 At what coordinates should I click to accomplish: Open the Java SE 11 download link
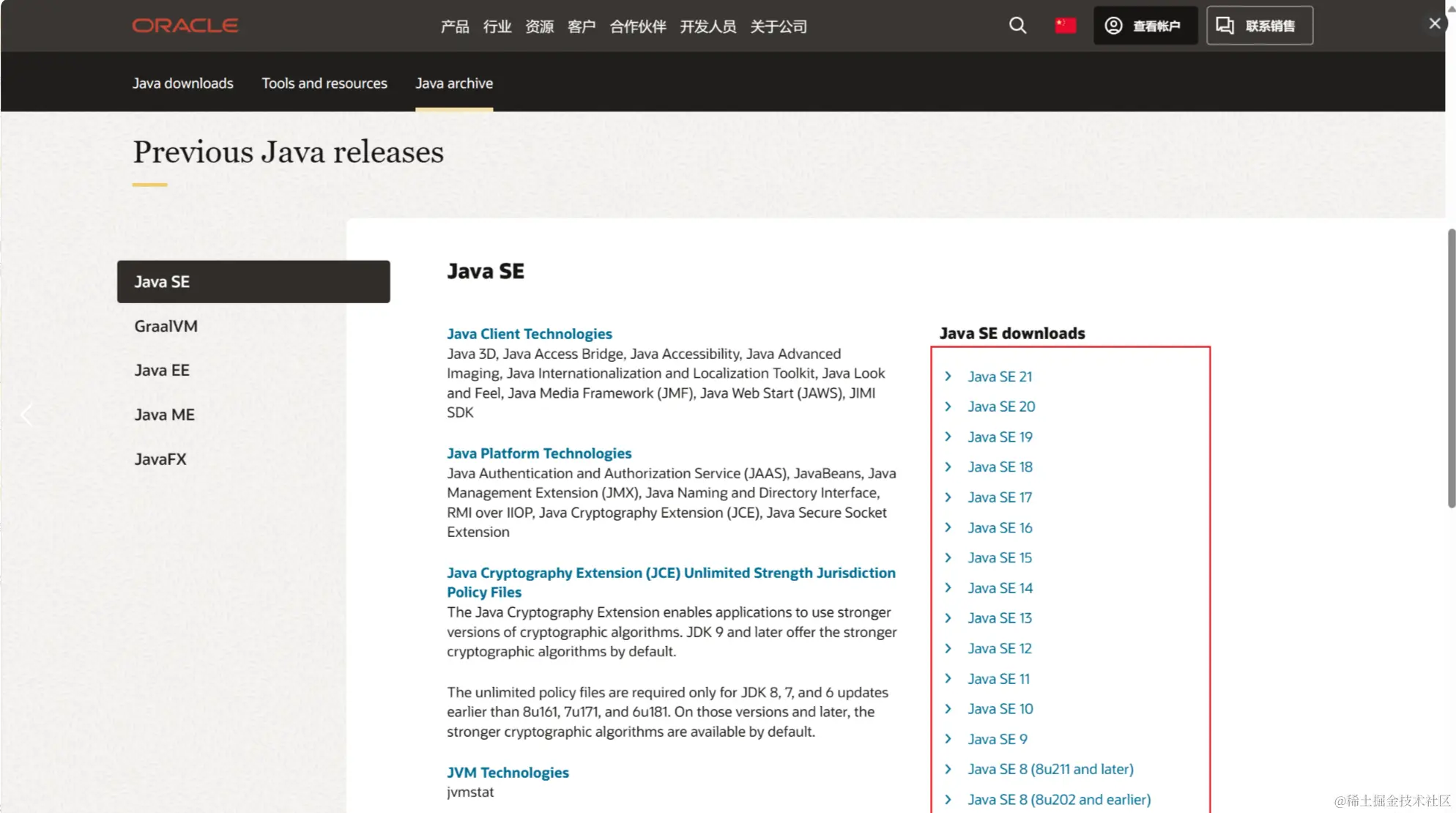[x=998, y=679]
